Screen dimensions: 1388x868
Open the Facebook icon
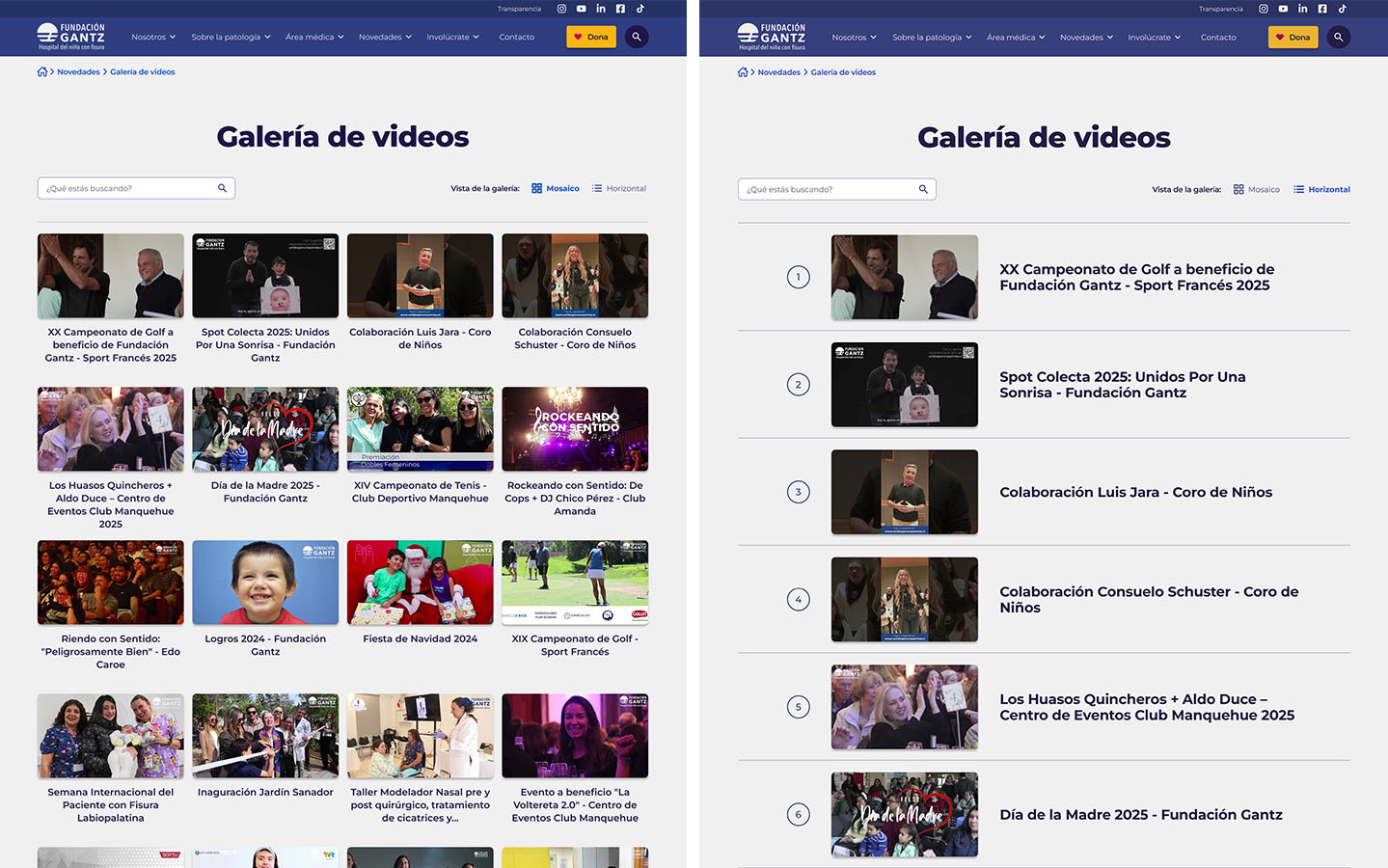click(620, 8)
